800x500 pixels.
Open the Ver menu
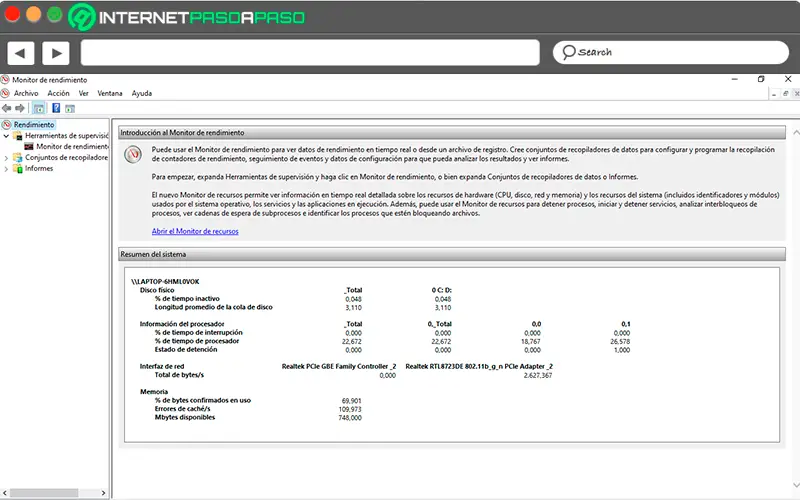(84, 93)
